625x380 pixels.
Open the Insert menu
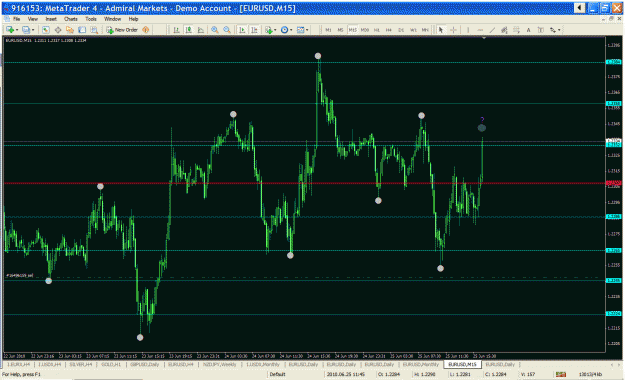click(x=51, y=19)
